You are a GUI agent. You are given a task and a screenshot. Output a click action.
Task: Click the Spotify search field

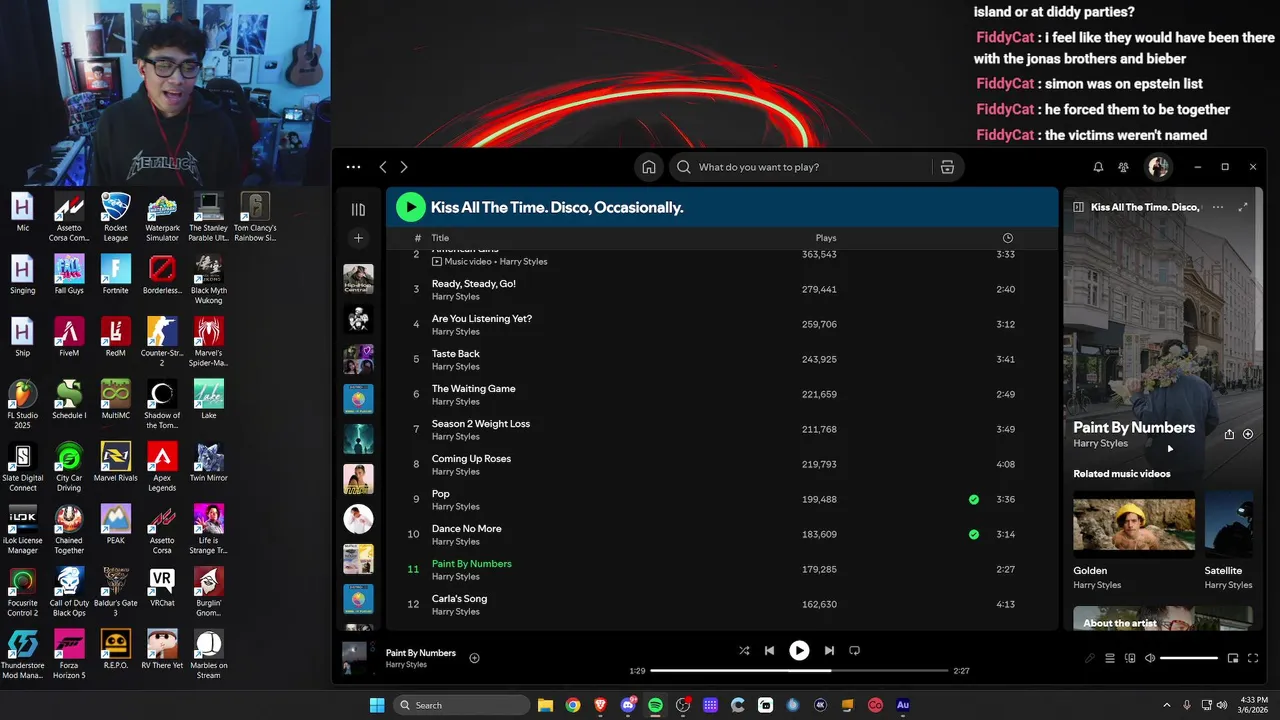pyautogui.click(x=800, y=167)
